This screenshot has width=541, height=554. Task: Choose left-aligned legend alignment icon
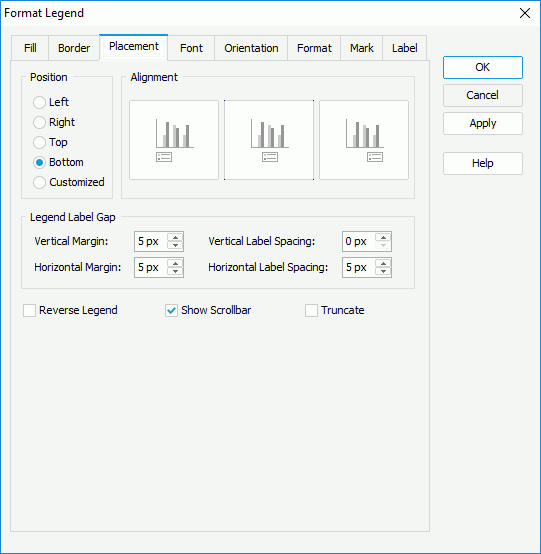[174, 140]
